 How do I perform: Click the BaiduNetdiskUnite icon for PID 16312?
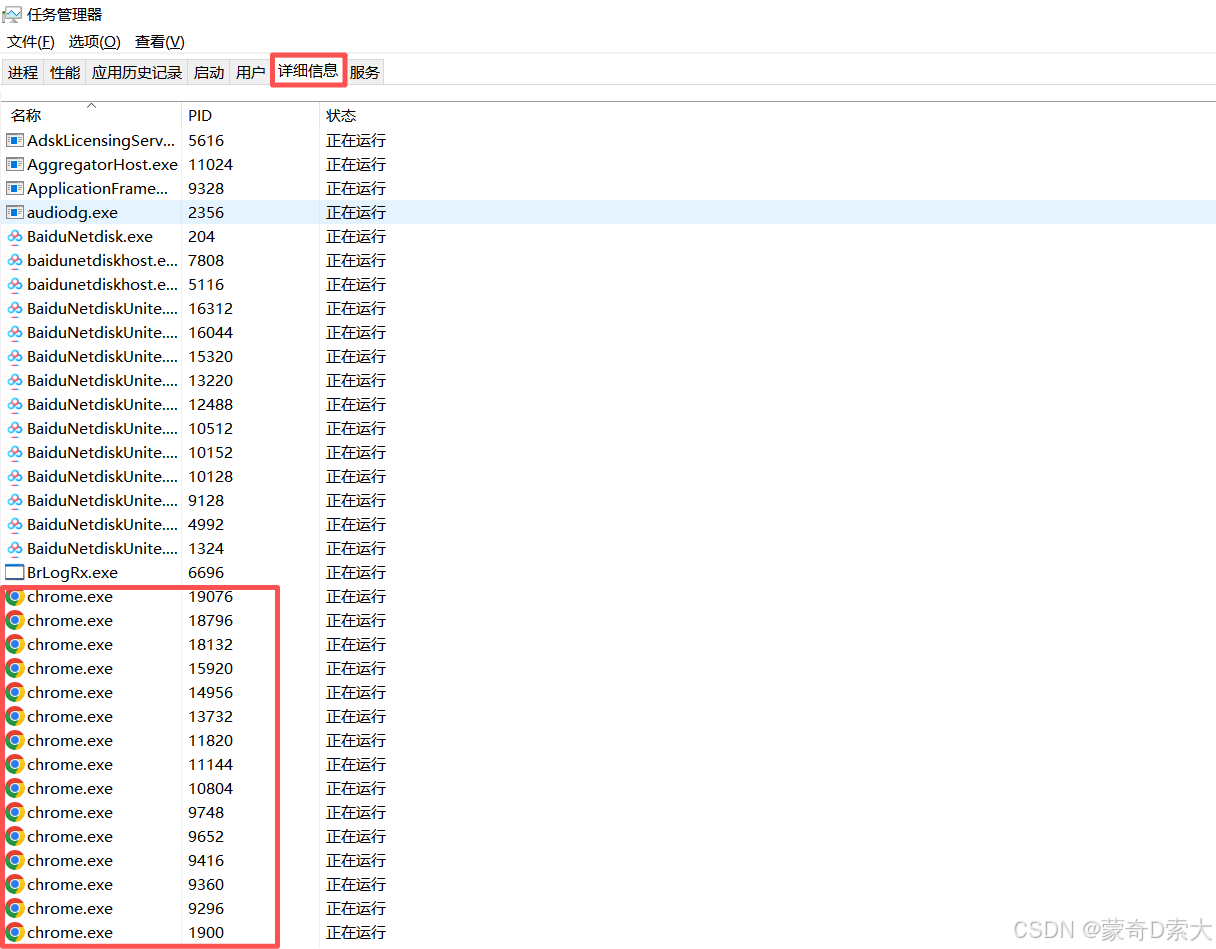click(x=15, y=308)
